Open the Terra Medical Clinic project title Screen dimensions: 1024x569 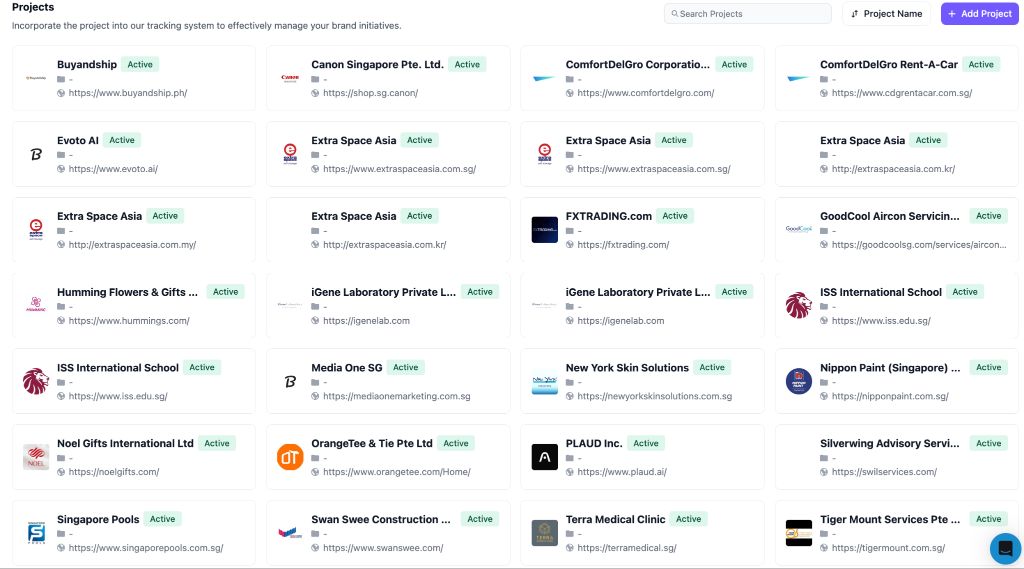coord(615,519)
